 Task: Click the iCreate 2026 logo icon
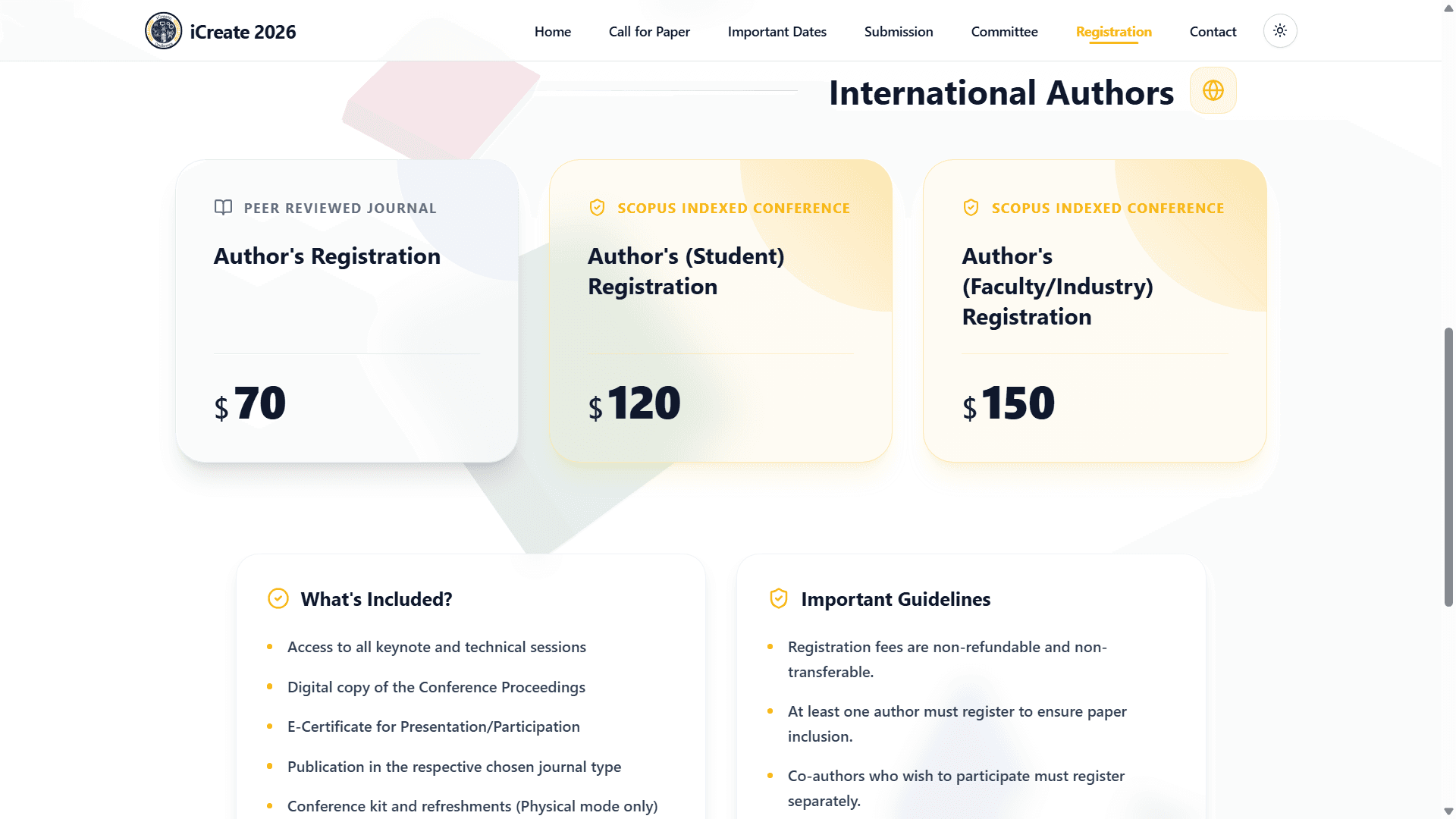click(x=163, y=31)
